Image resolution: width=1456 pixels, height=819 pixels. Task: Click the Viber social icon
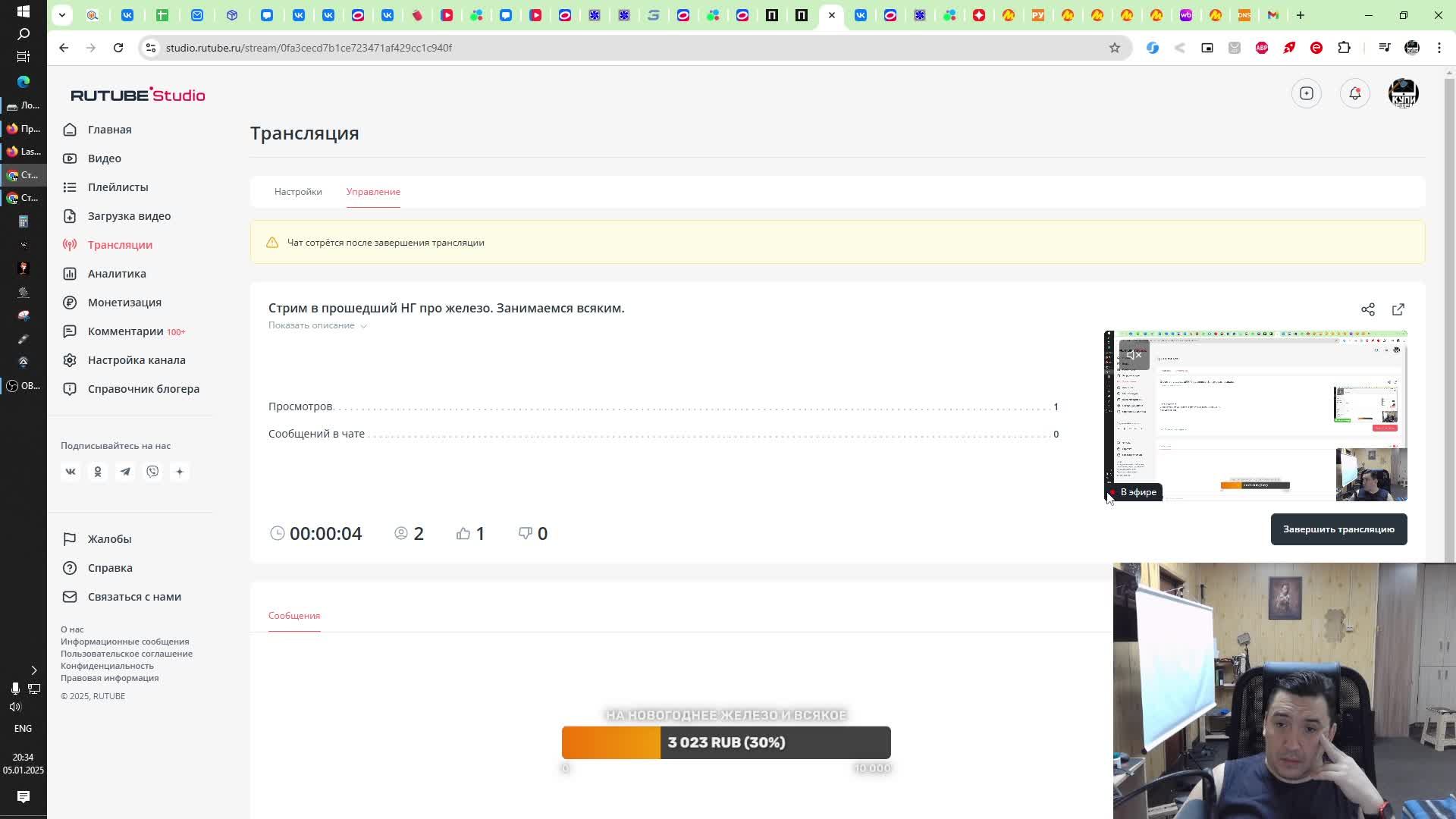coord(152,472)
